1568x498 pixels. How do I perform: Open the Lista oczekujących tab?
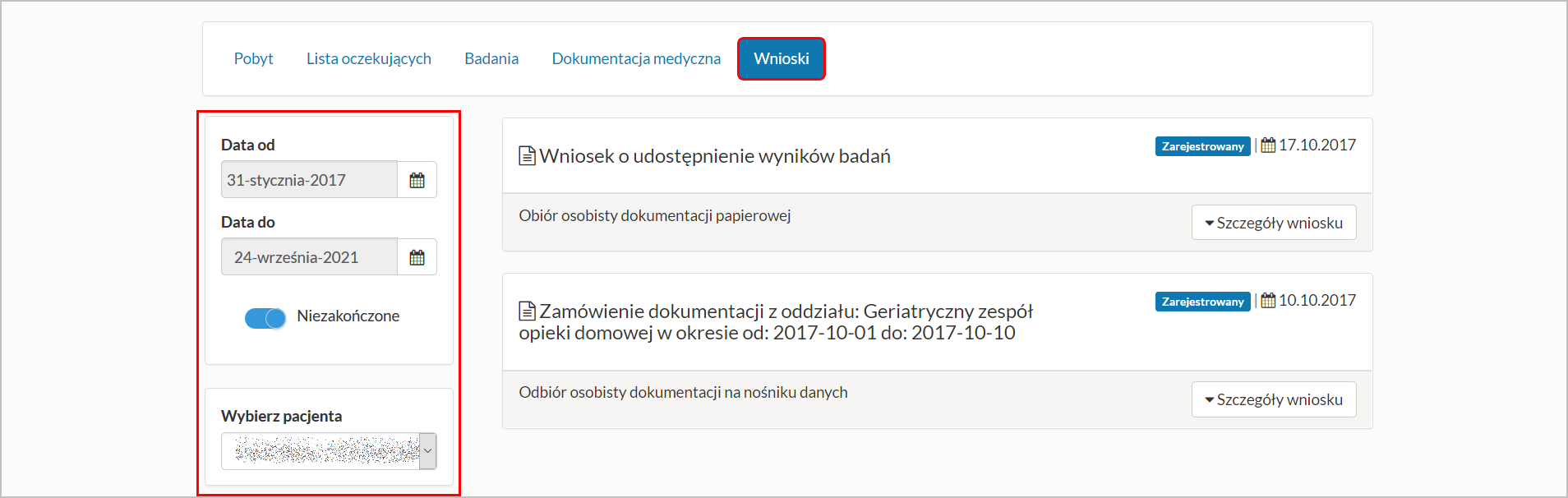(x=369, y=58)
